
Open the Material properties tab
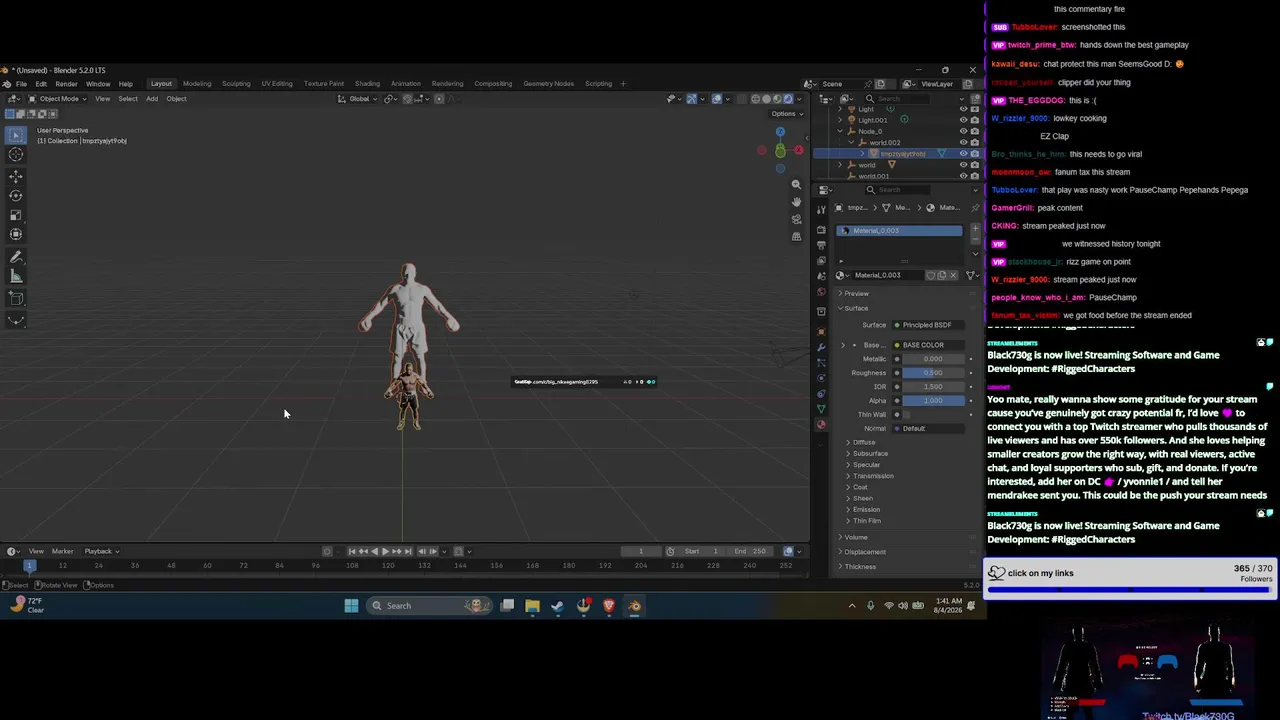click(821, 425)
